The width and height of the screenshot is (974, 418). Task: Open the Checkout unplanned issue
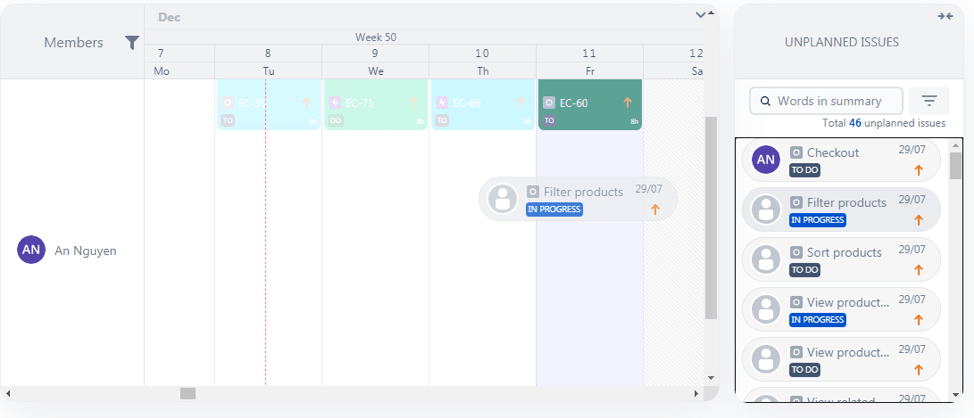[x=841, y=160]
